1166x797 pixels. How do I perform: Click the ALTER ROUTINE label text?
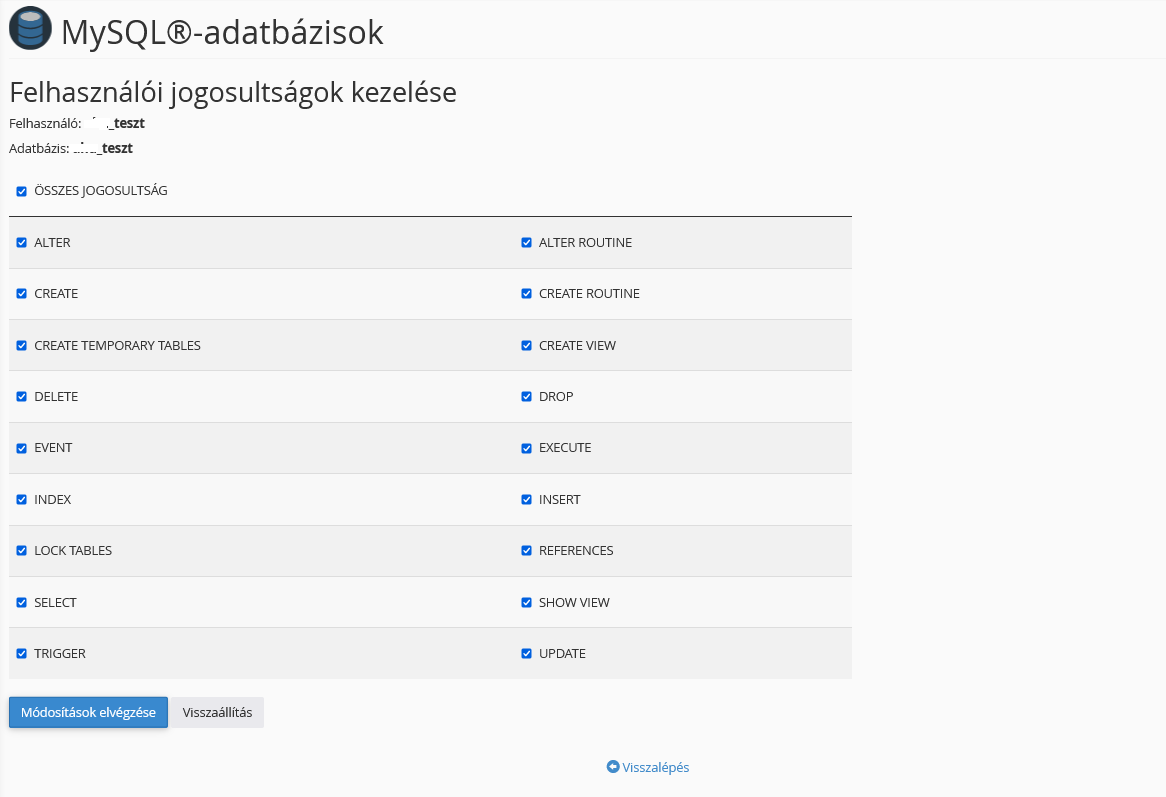(x=585, y=242)
